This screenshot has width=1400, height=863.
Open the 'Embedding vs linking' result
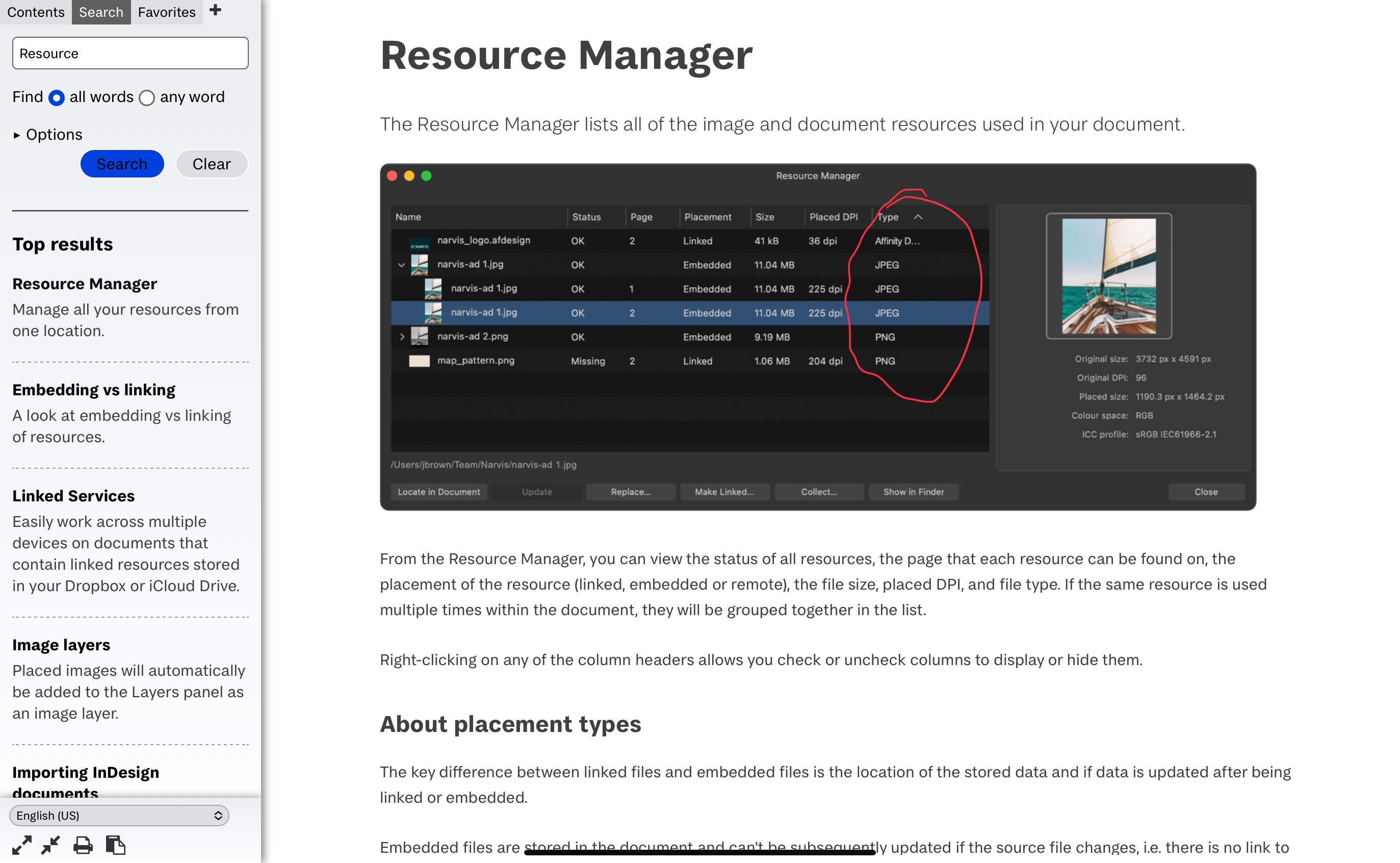(94, 390)
